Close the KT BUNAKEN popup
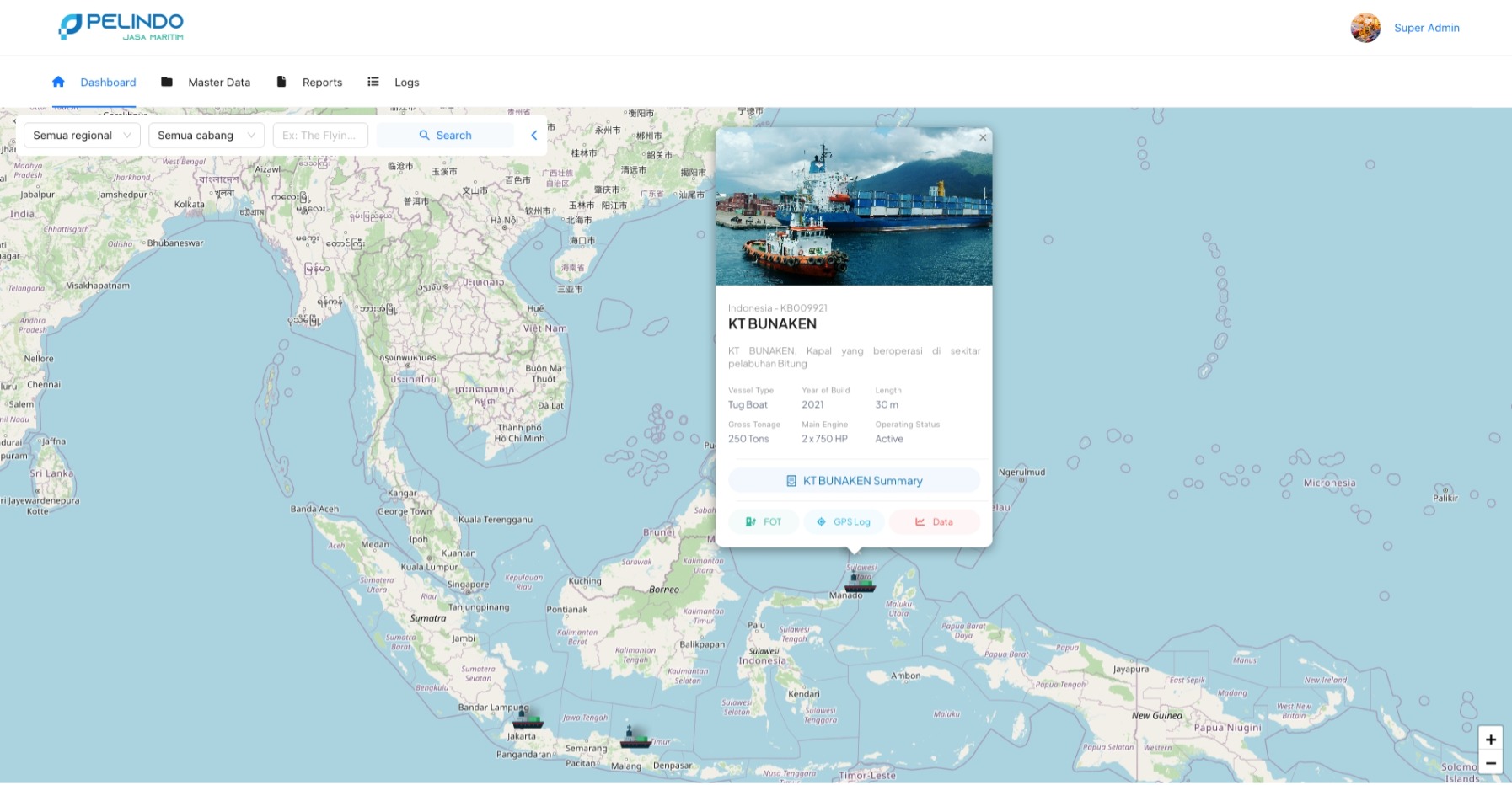The height and width of the screenshot is (785, 1512). click(982, 138)
